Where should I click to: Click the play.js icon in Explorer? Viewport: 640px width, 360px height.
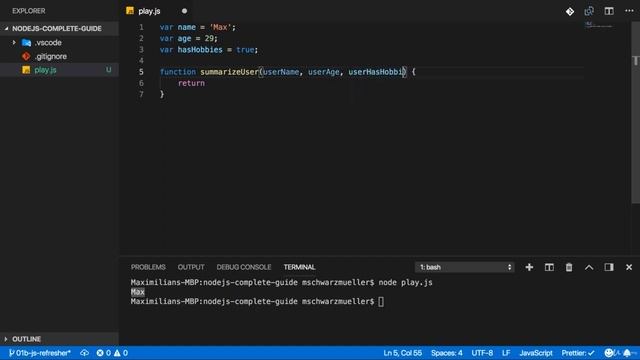(26, 70)
